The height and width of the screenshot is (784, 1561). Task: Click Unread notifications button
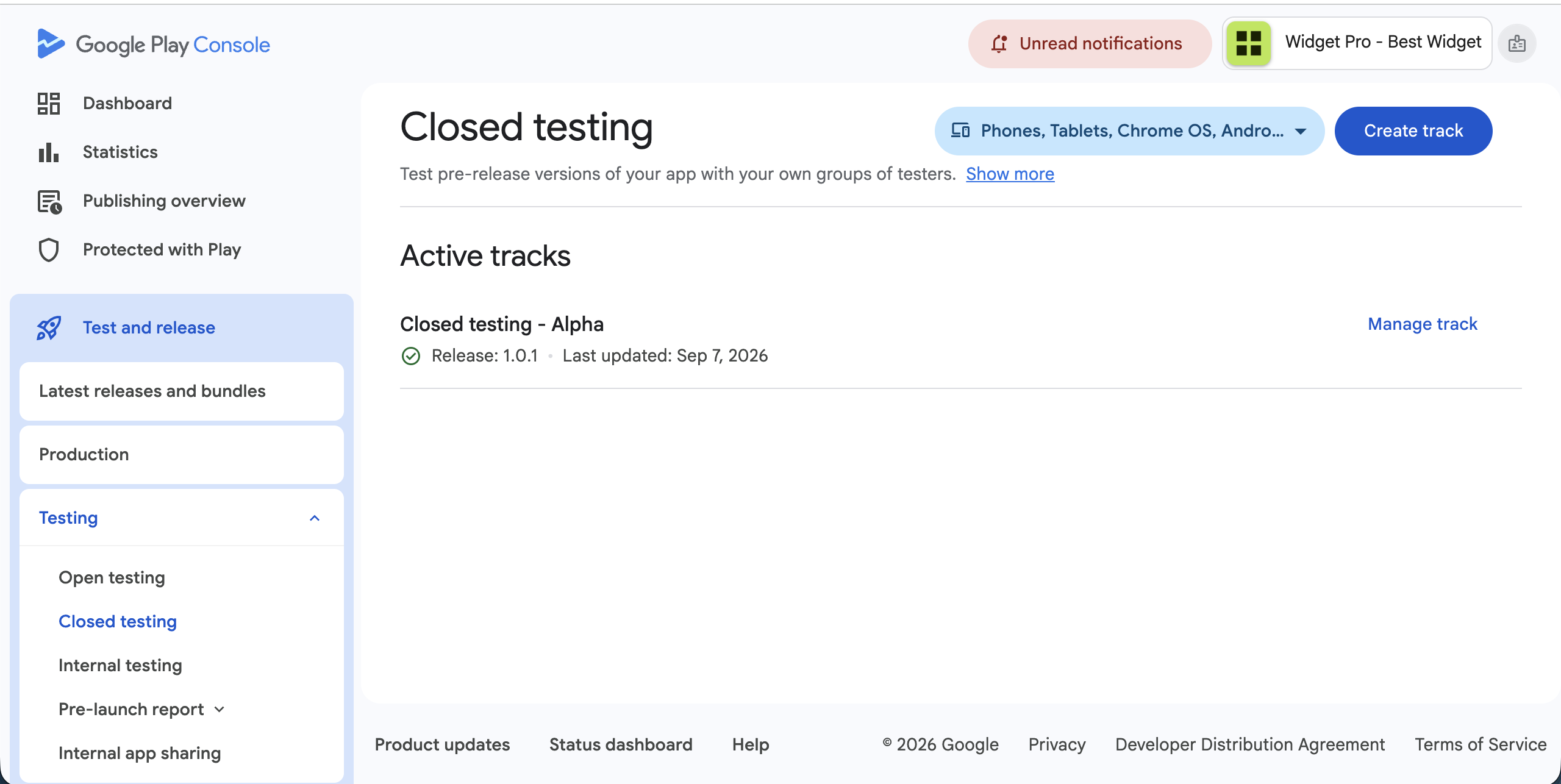point(1090,44)
